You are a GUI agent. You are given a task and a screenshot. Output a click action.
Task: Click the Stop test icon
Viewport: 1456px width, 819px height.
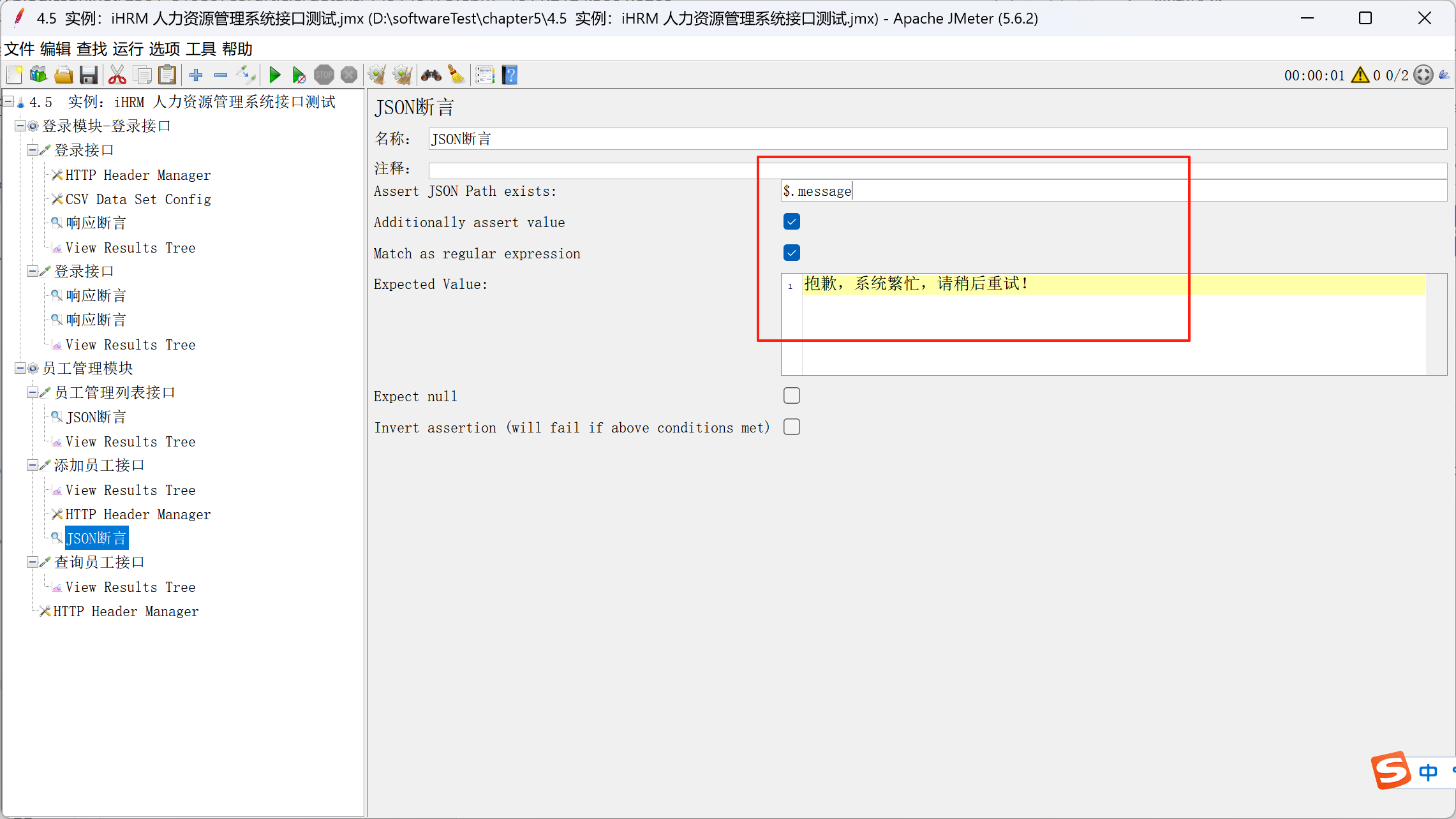(324, 75)
